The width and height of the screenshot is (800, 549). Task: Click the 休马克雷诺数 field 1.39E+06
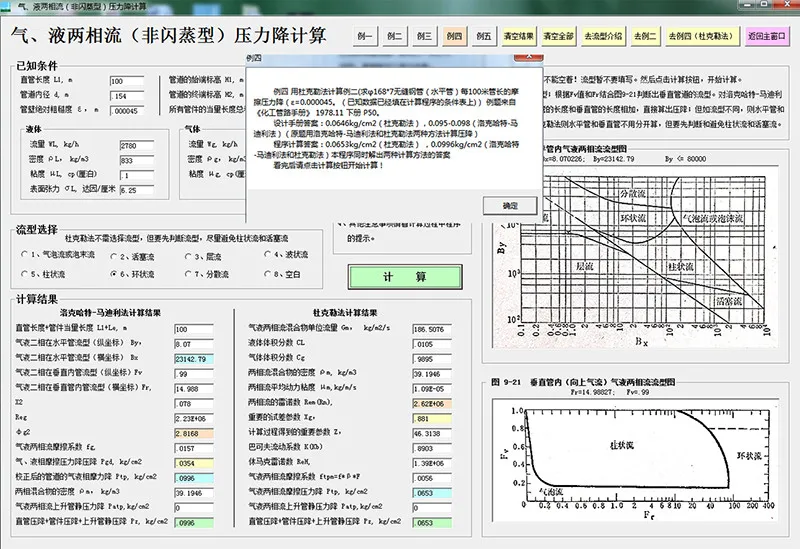point(432,463)
